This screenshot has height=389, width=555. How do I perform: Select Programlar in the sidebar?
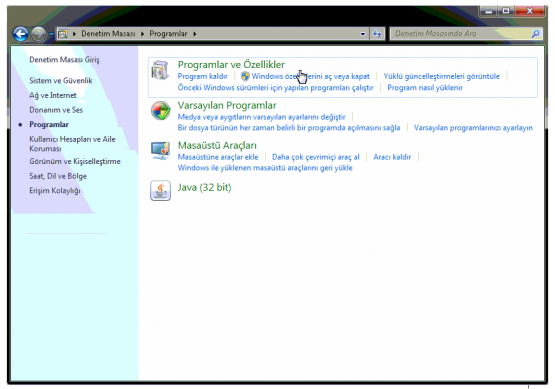[49, 125]
